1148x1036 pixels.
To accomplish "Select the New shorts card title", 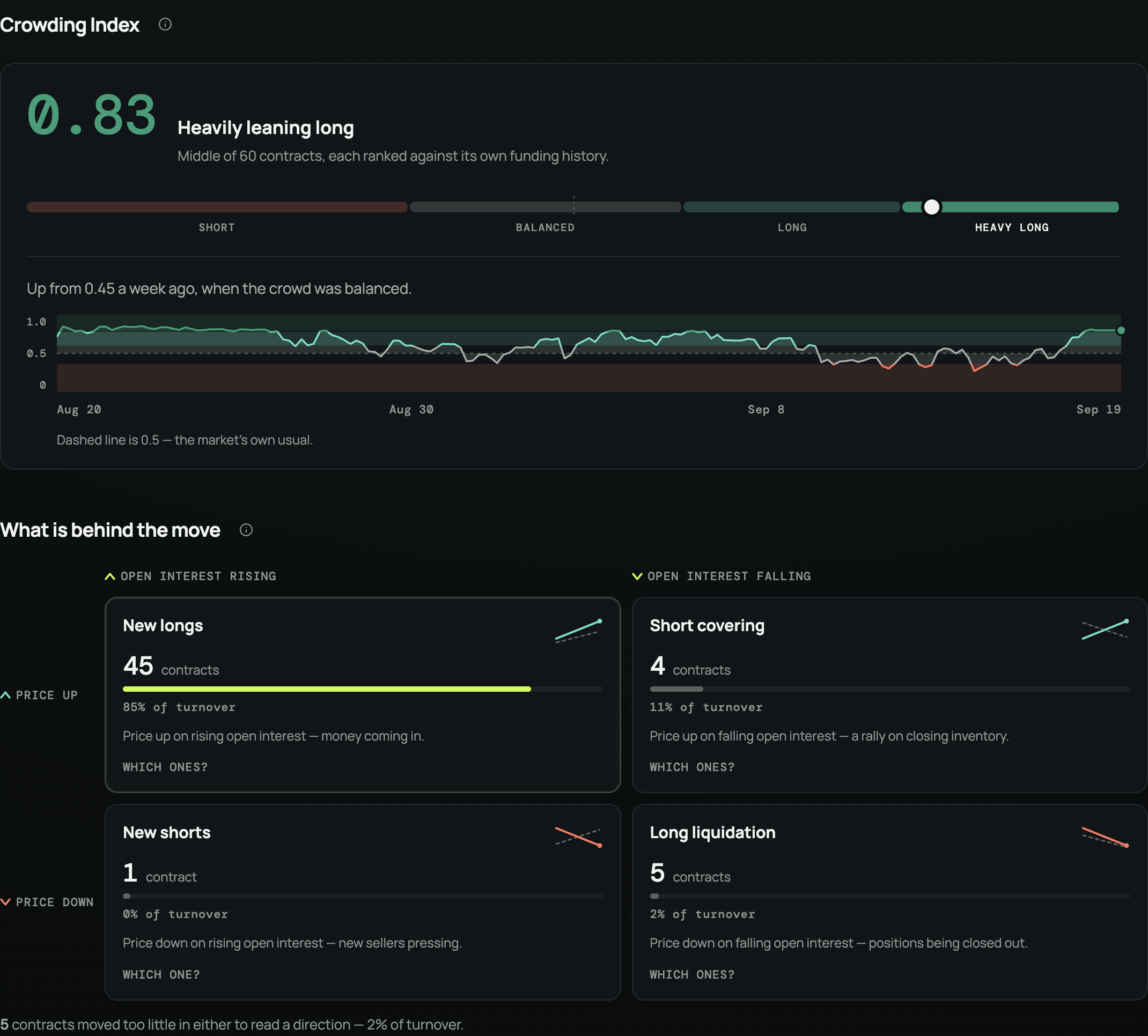I will coord(167,832).
